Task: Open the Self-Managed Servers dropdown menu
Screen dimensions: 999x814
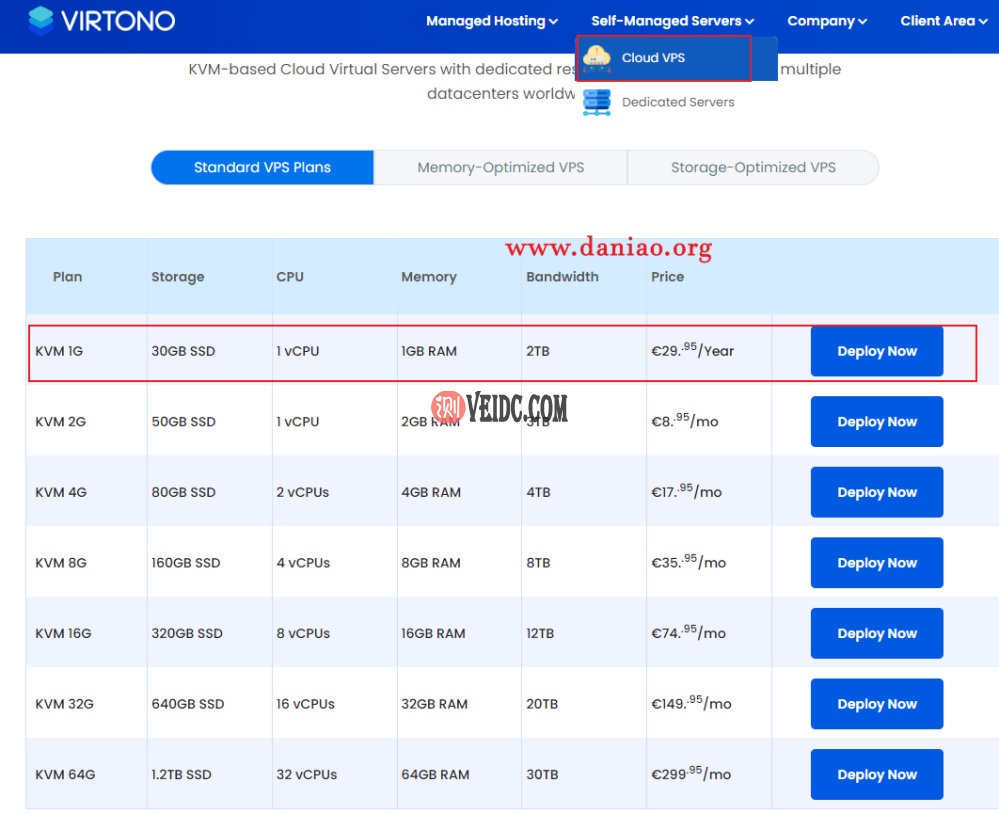Action: point(672,21)
